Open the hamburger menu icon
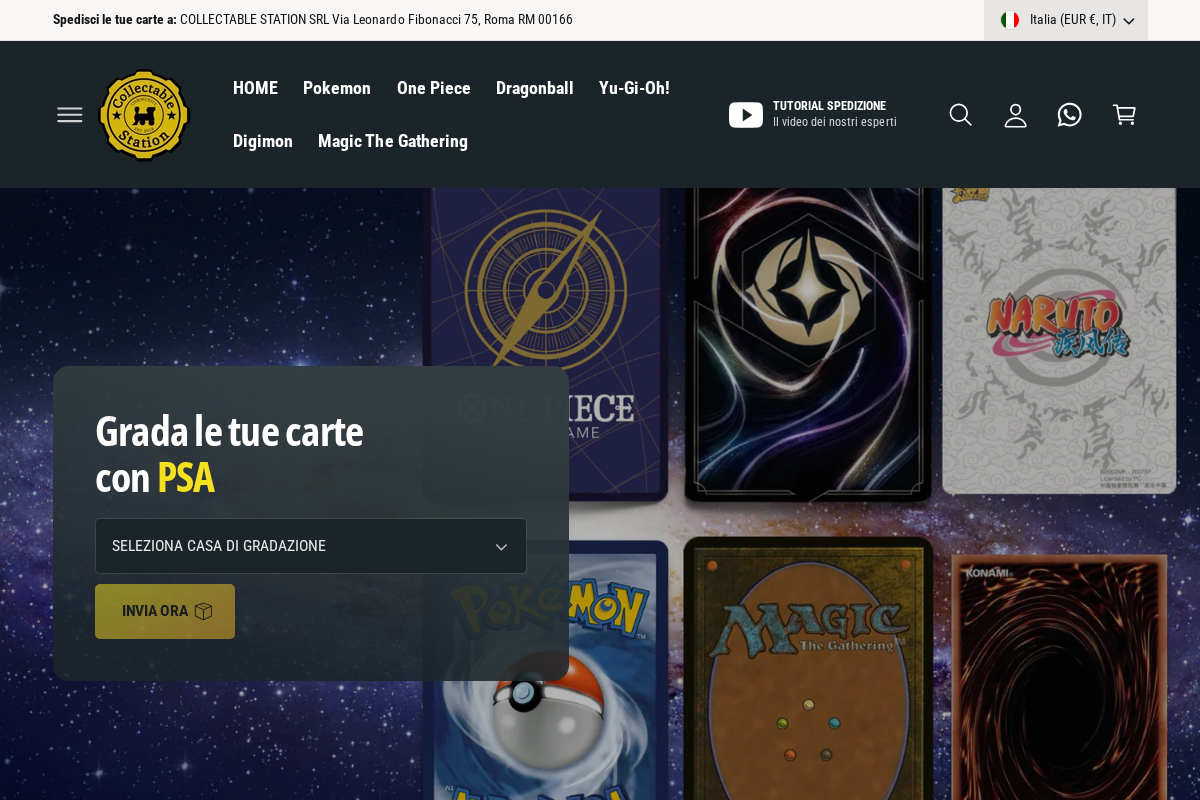Screen dimensions: 1200x800 pyautogui.click(x=69, y=114)
